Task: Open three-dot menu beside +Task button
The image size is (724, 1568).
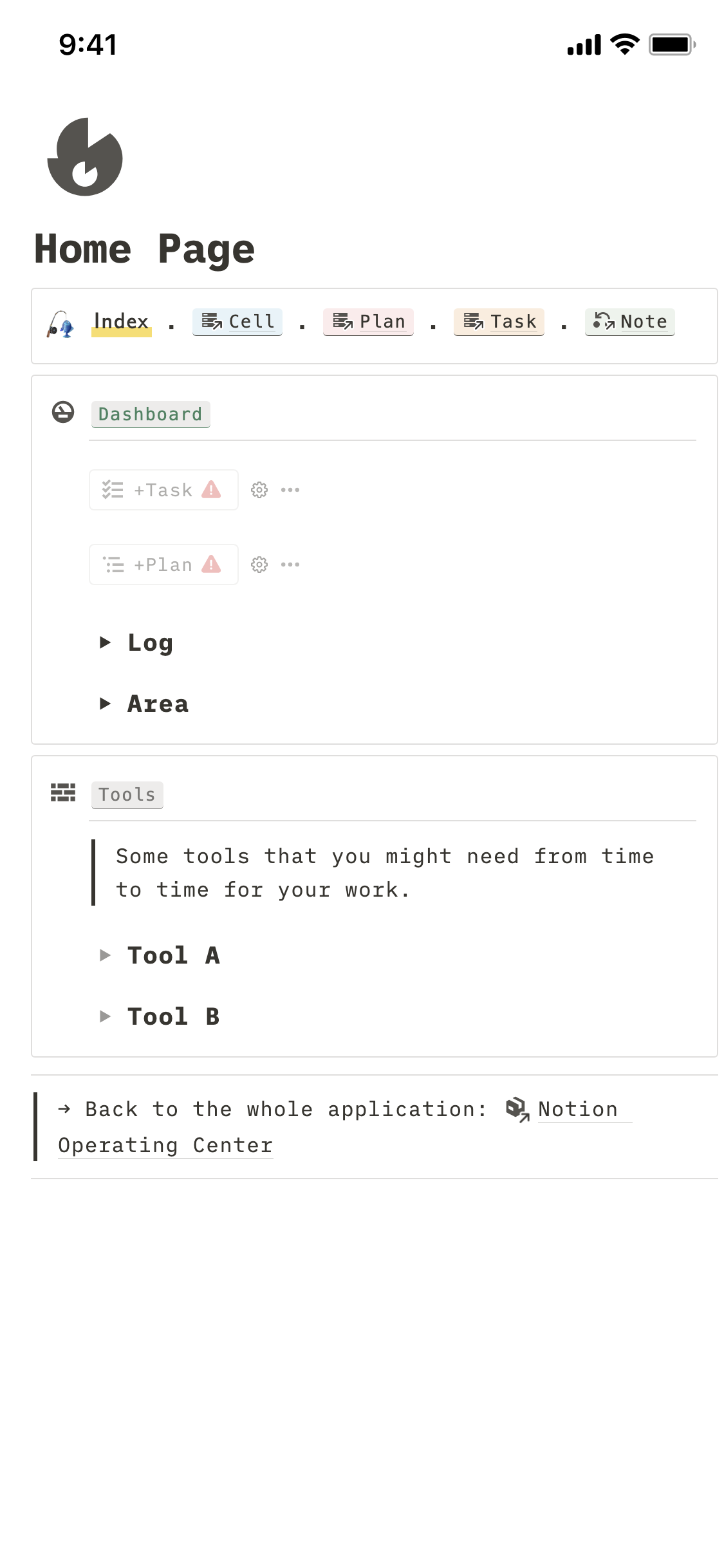Action: (x=290, y=490)
